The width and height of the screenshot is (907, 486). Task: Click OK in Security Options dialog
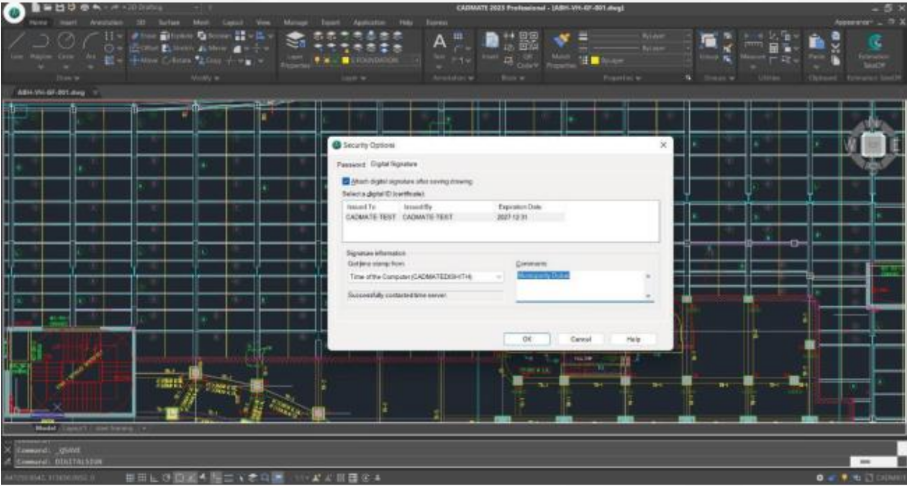pyautogui.click(x=526, y=339)
